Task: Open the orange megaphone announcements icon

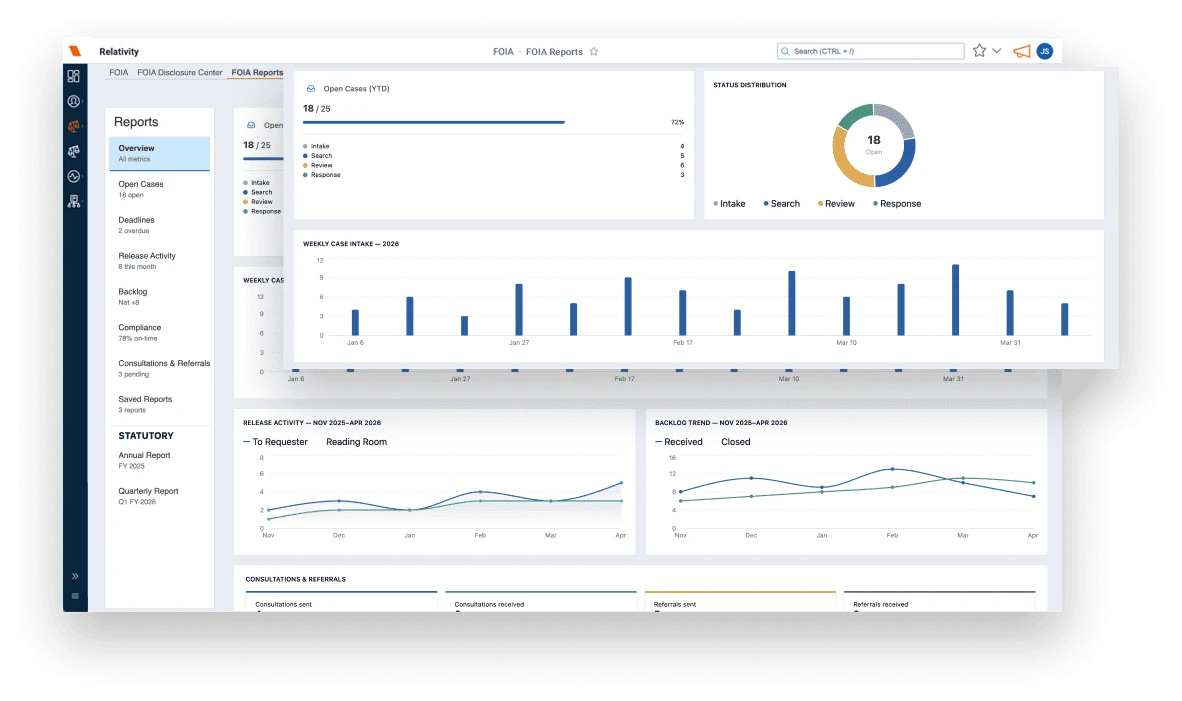Action: [x=1021, y=51]
